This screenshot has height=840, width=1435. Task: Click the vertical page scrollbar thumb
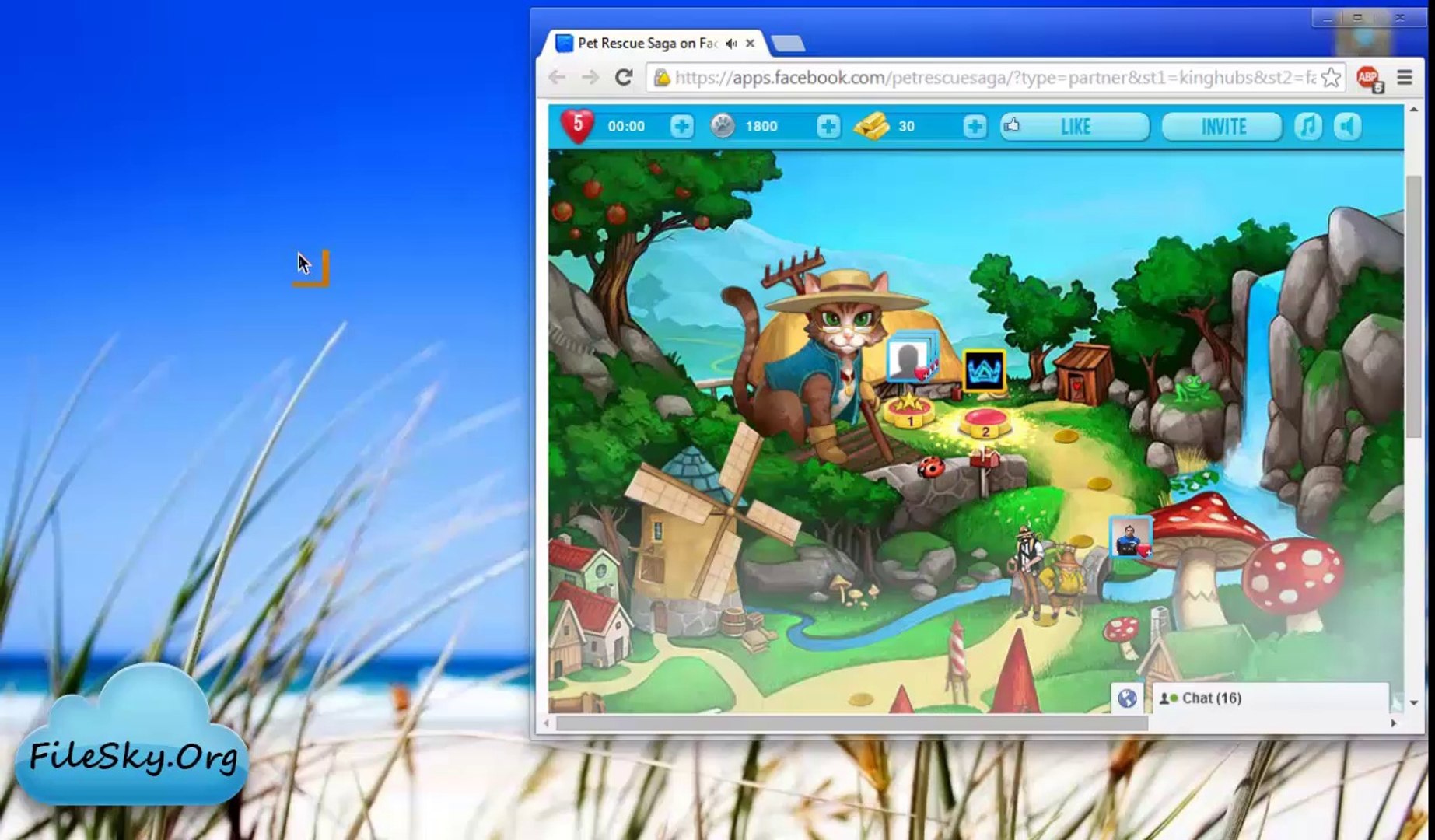1413,306
